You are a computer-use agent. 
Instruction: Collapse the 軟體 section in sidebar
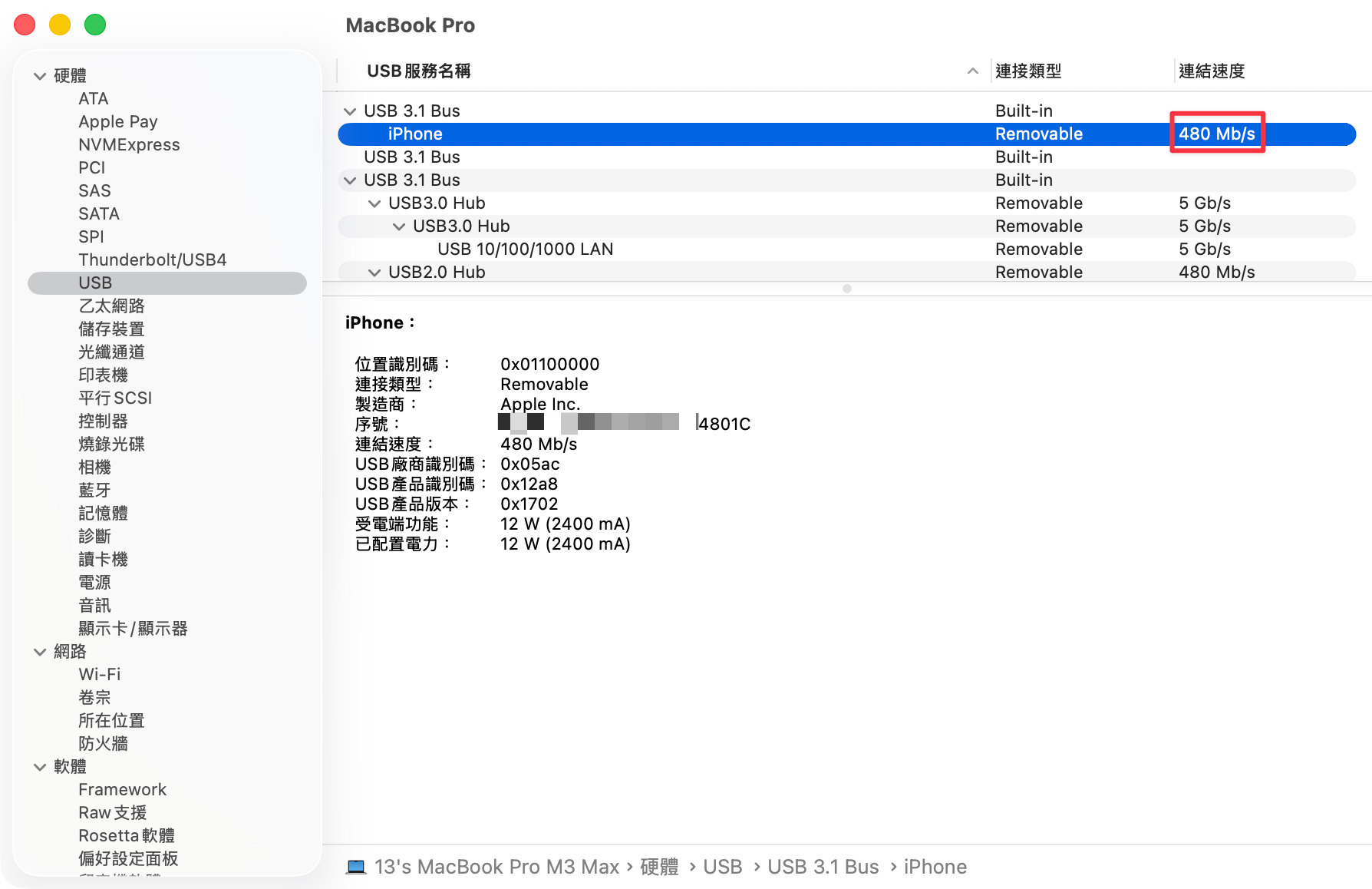point(40,767)
